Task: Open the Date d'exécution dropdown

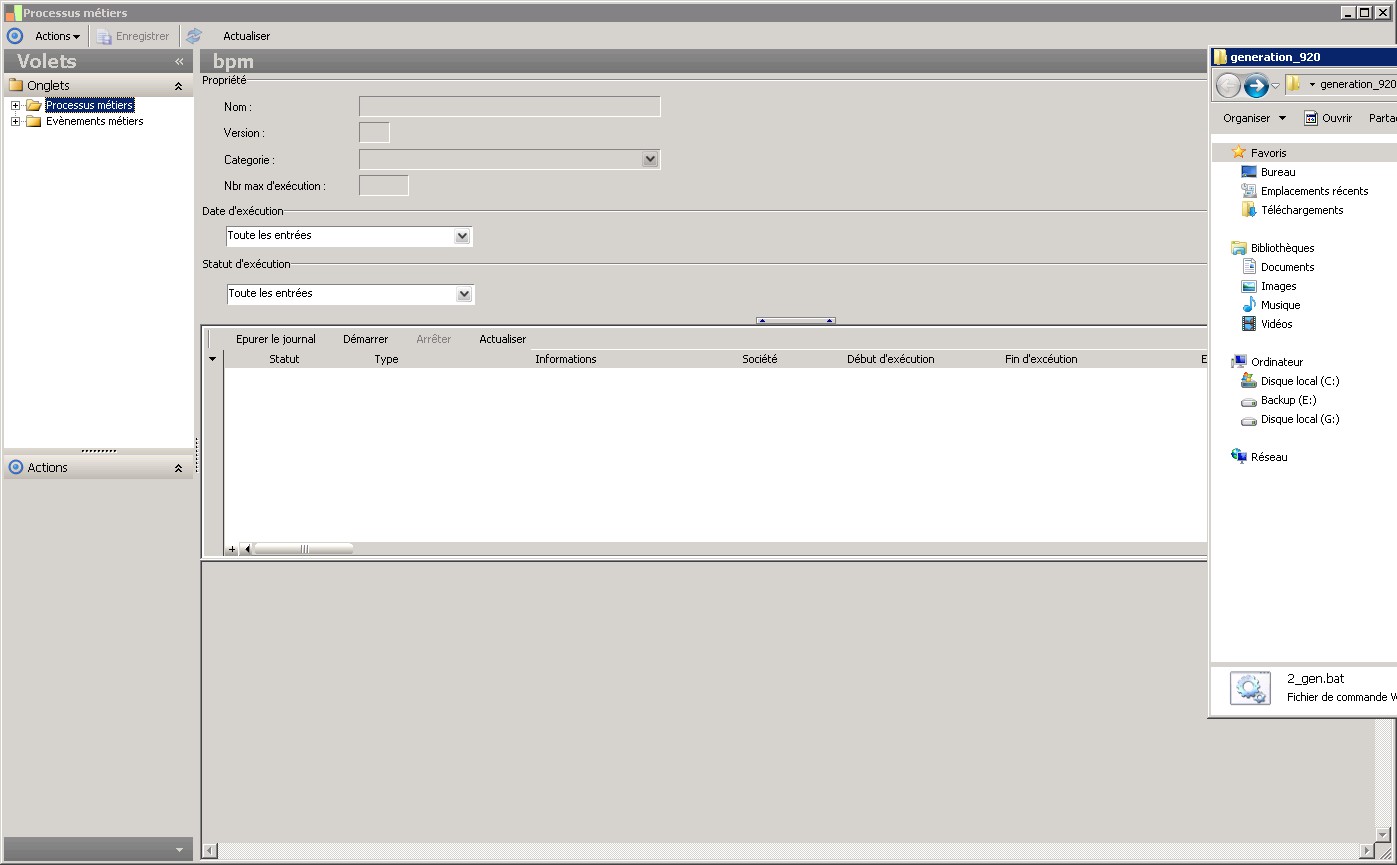Action: point(462,236)
